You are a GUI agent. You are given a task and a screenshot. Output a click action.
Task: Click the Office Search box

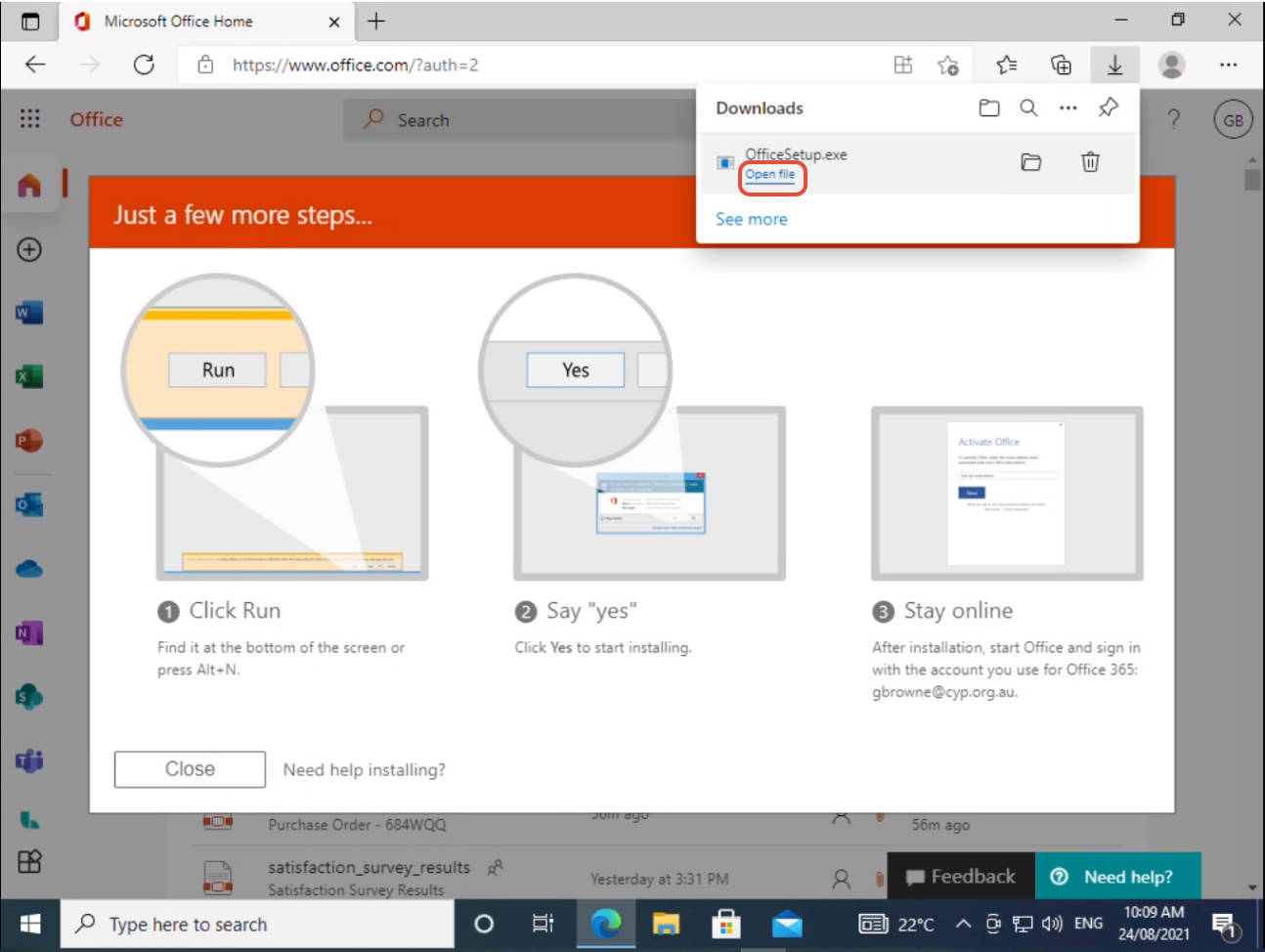pyautogui.click(x=521, y=119)
